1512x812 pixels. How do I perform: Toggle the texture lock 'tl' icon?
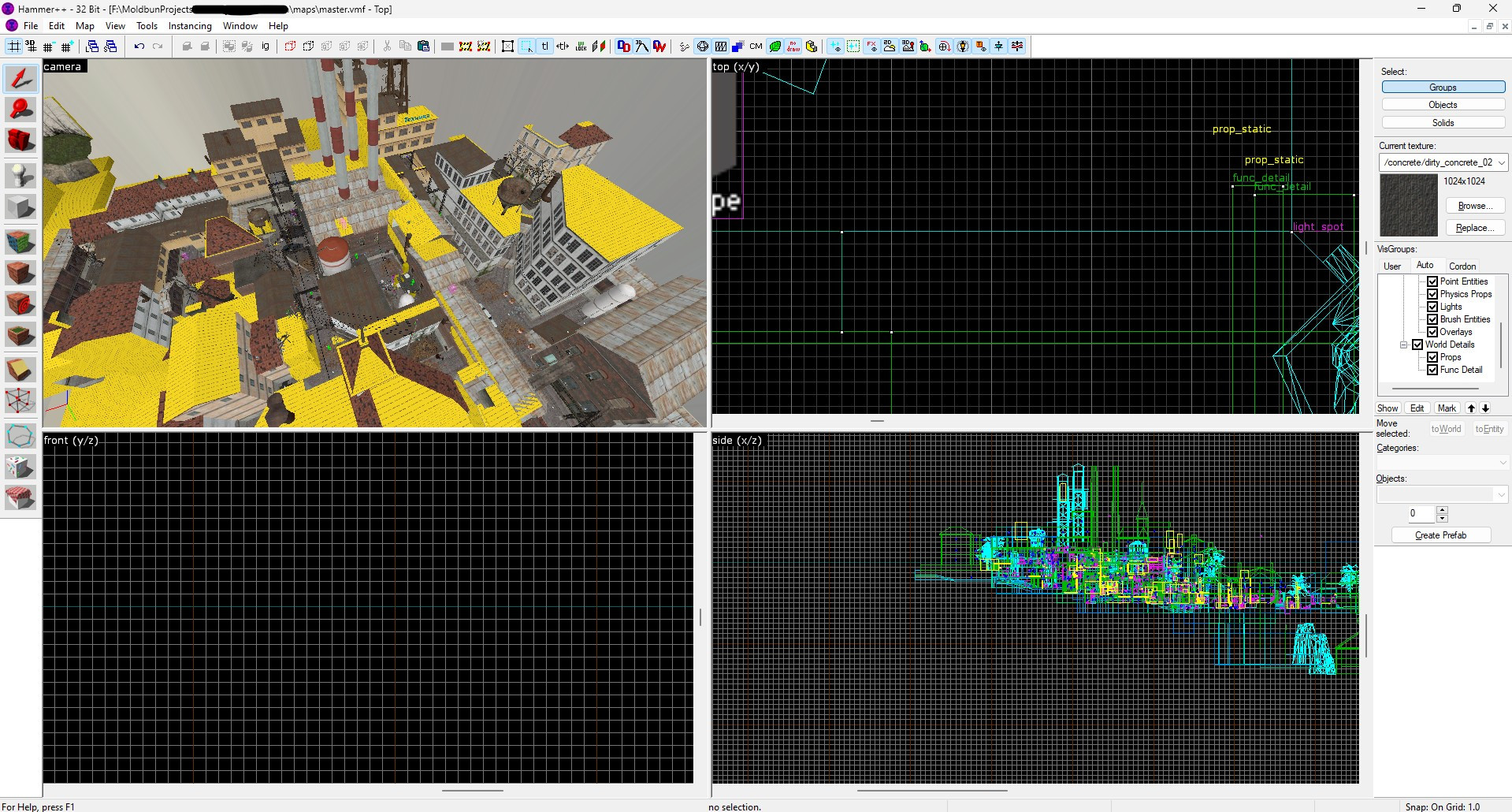coord(544,47)
